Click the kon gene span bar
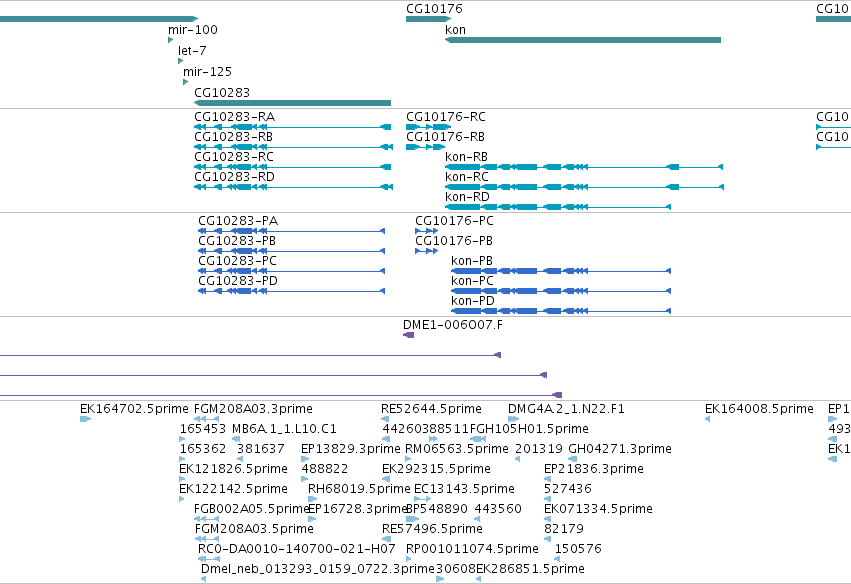851x584 pixels. click(583, 40)
